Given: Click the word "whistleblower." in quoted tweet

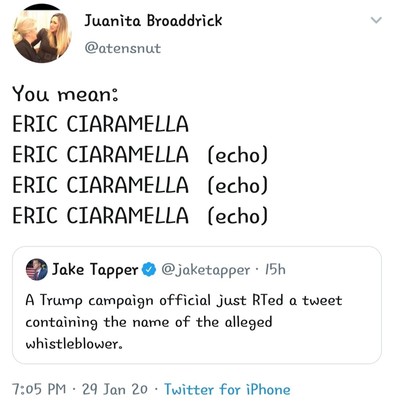Looking at the screenshot, I should (74, 344).
